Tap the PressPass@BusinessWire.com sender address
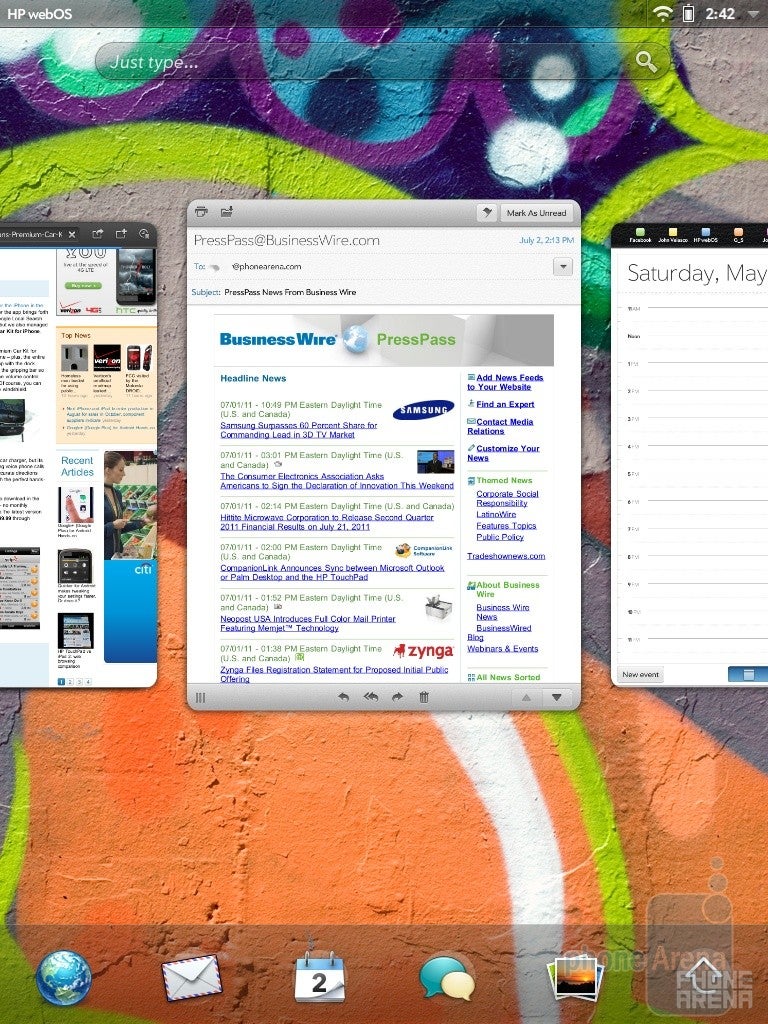 point(287,240)
